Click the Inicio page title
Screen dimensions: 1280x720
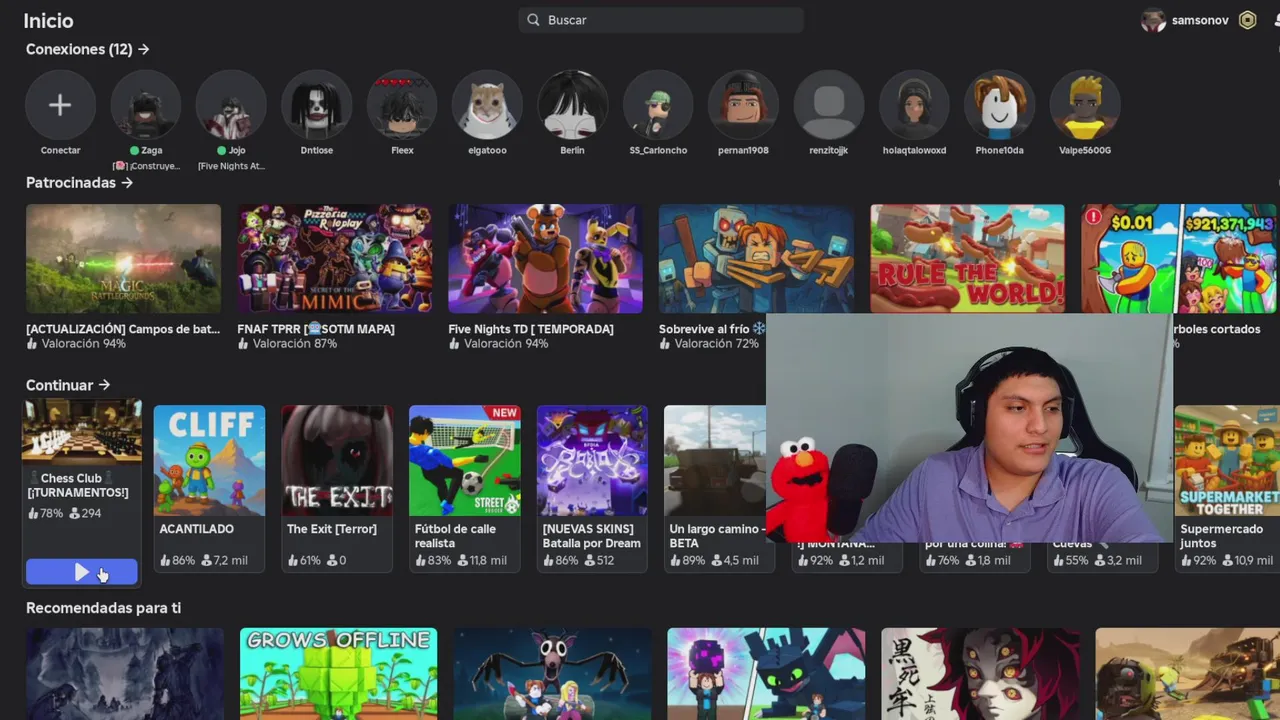tap(48, 21)
